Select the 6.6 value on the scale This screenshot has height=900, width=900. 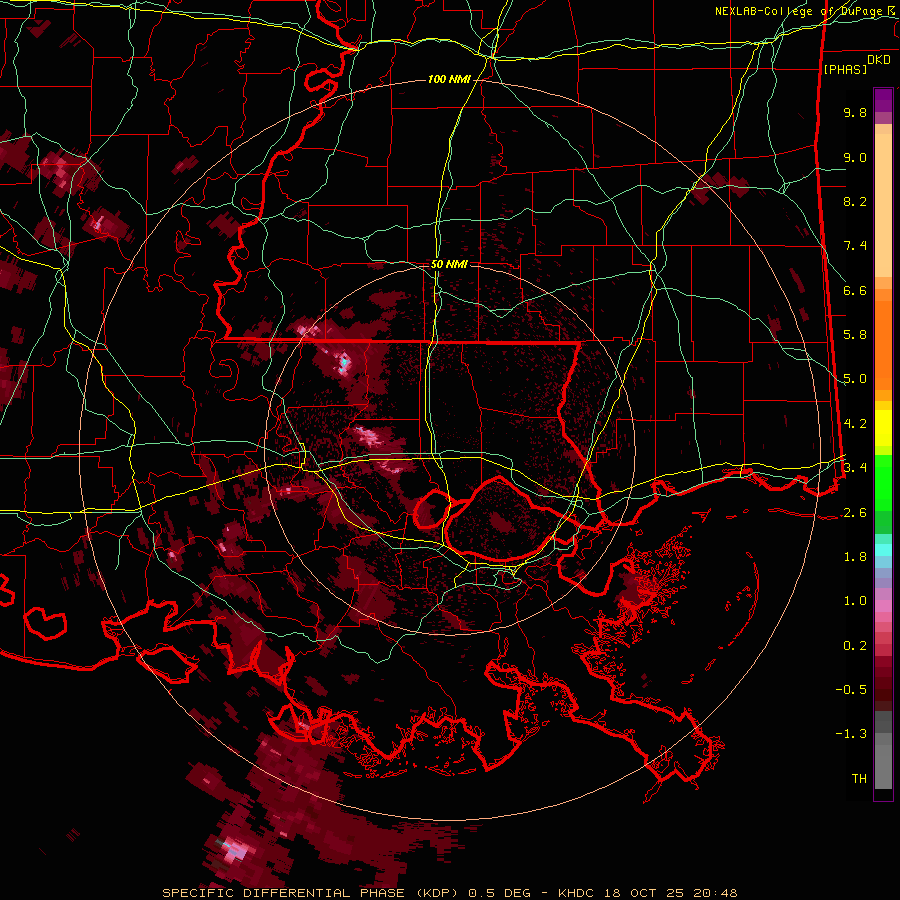tap(855, 290)
